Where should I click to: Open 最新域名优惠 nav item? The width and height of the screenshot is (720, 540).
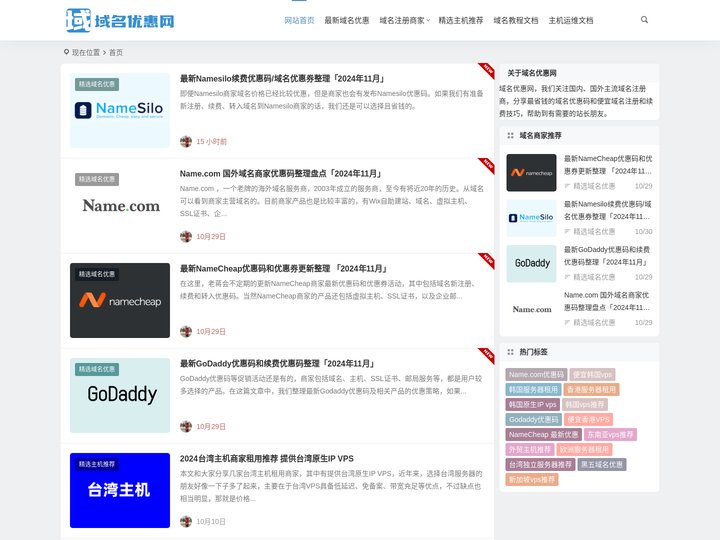click(347, 20)
